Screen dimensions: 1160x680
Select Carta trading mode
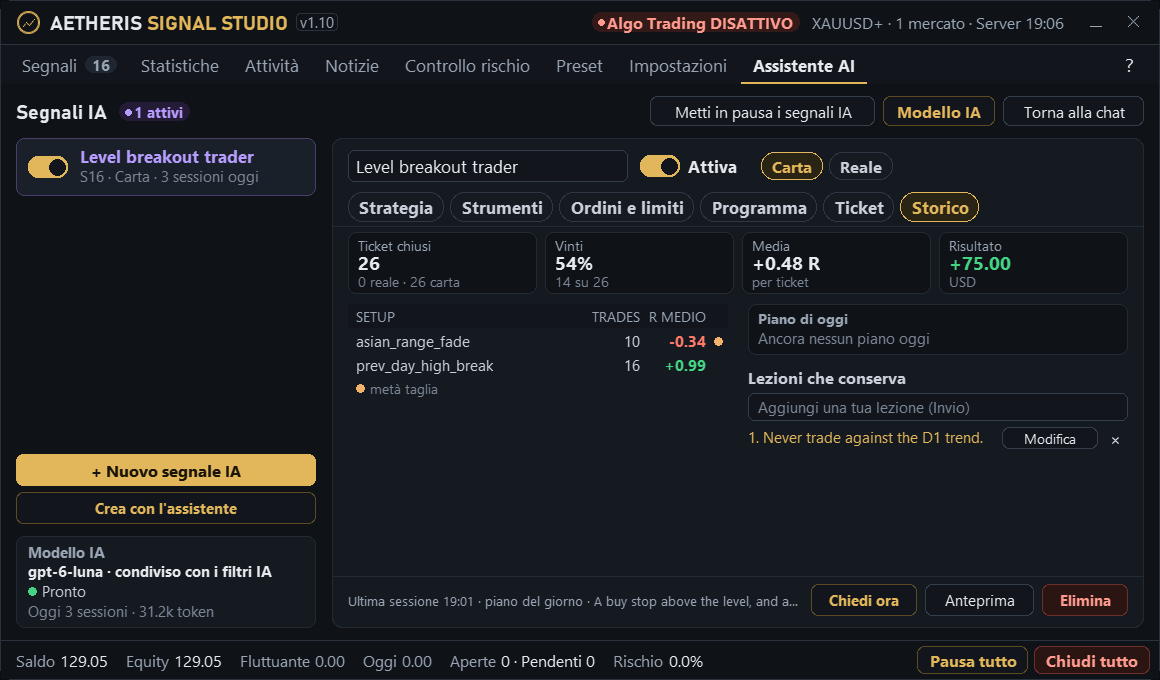(792, 167)
